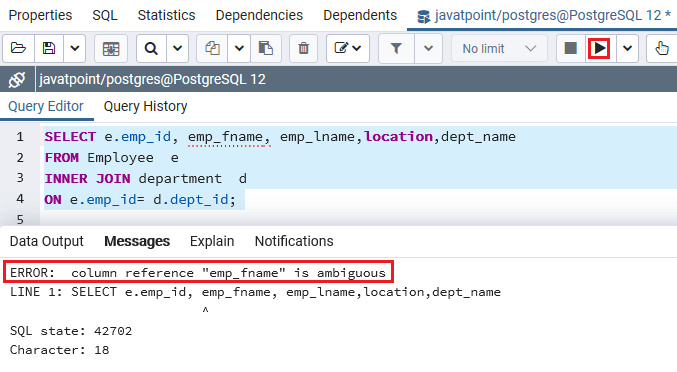Click the SELECT keyword on line 1
This screenshot has width=677, height=372.
[70, 137]
